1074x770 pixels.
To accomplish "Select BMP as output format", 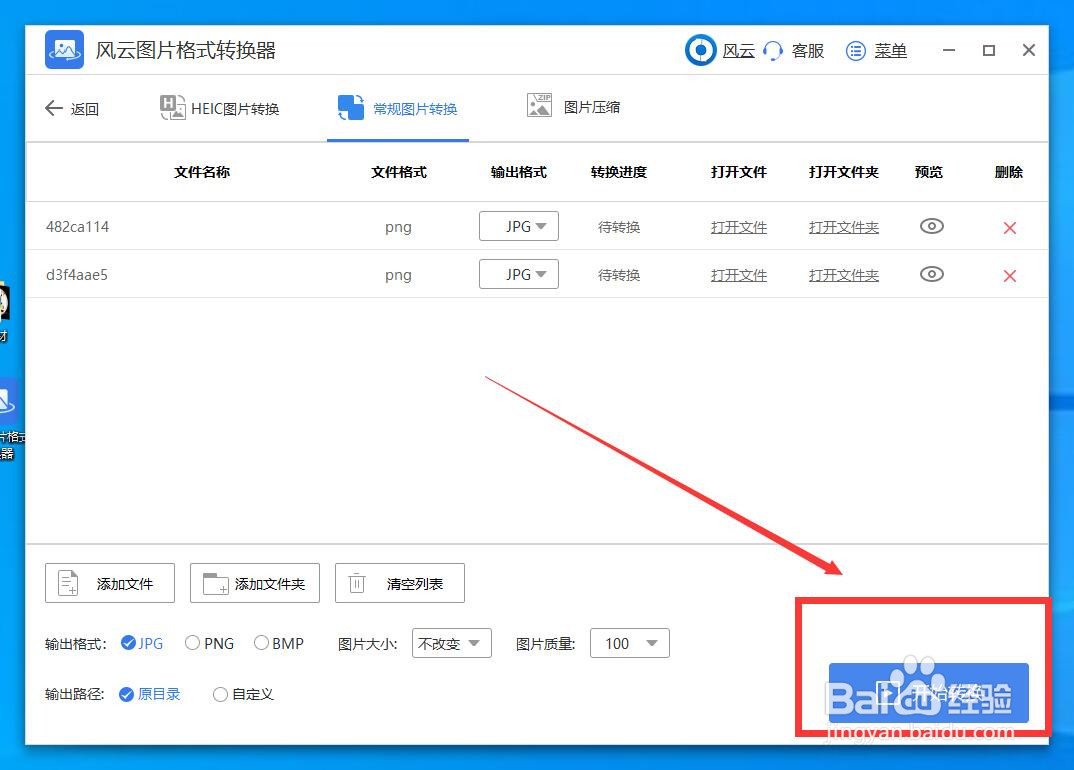I will tap(261, 643).
